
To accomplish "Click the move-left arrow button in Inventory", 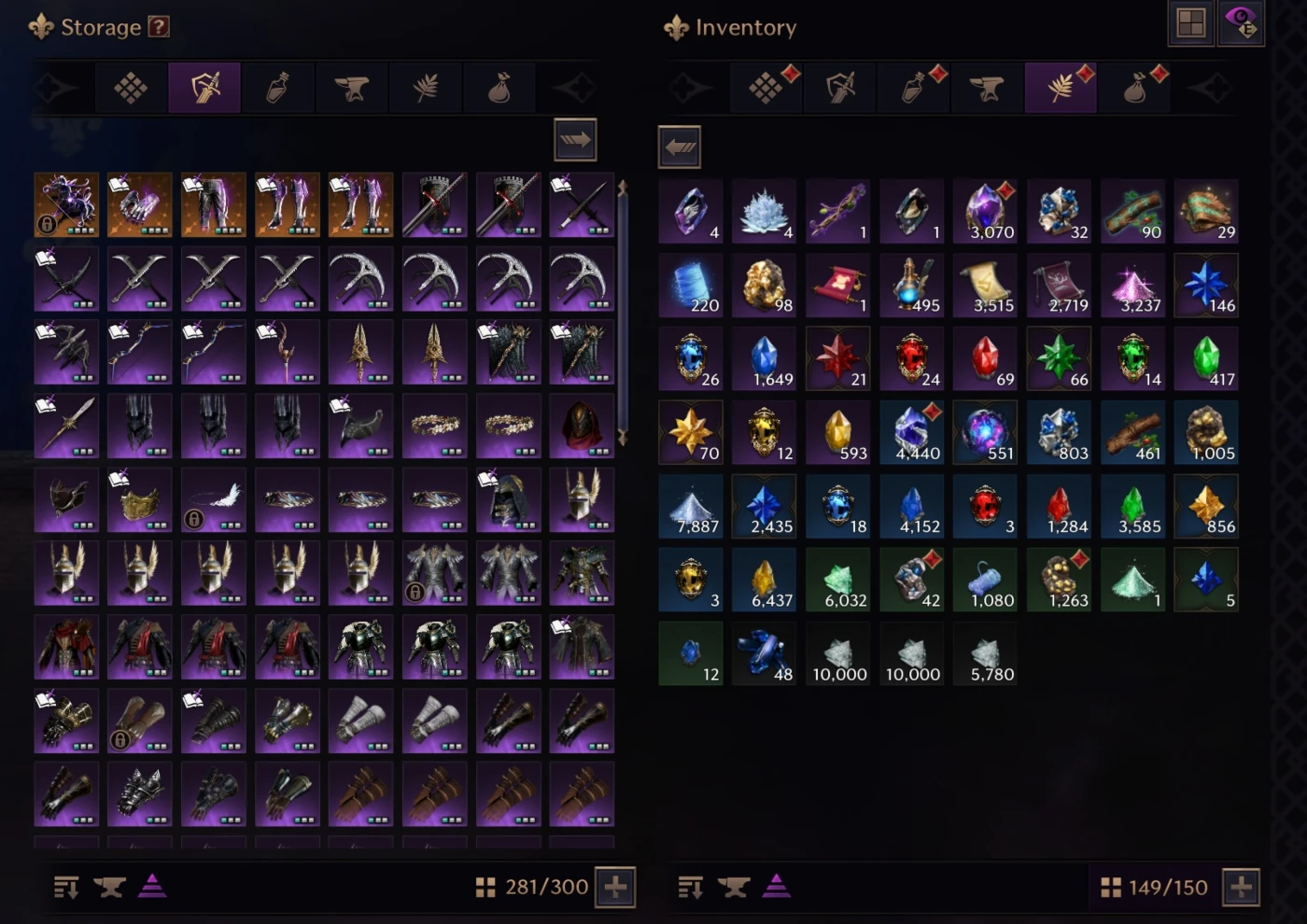I will pos(680,147).
